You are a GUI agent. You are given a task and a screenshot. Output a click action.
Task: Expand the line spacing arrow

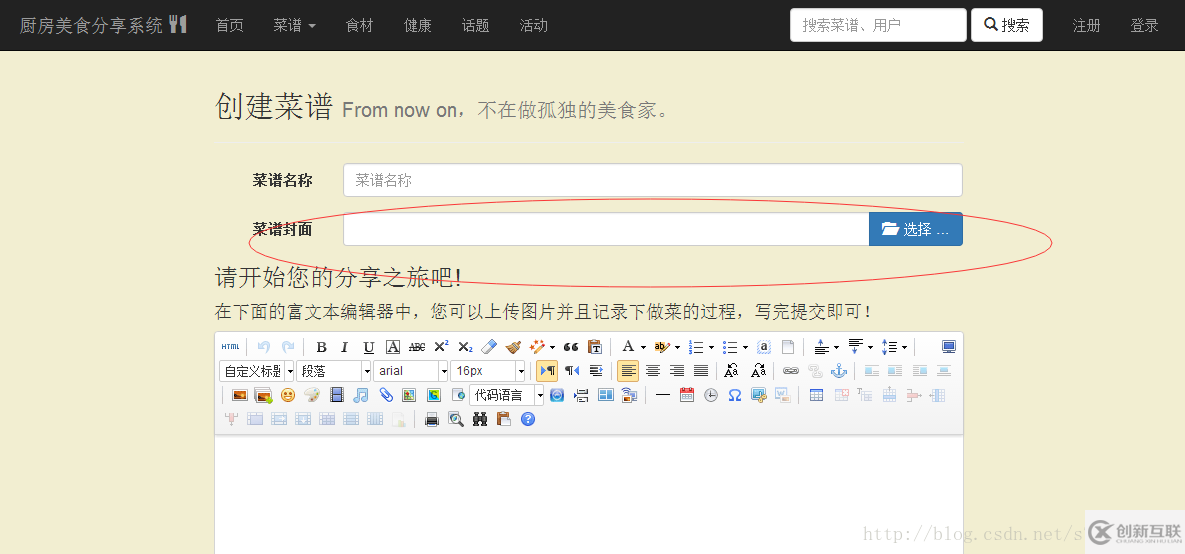click(x=905, y=348)
